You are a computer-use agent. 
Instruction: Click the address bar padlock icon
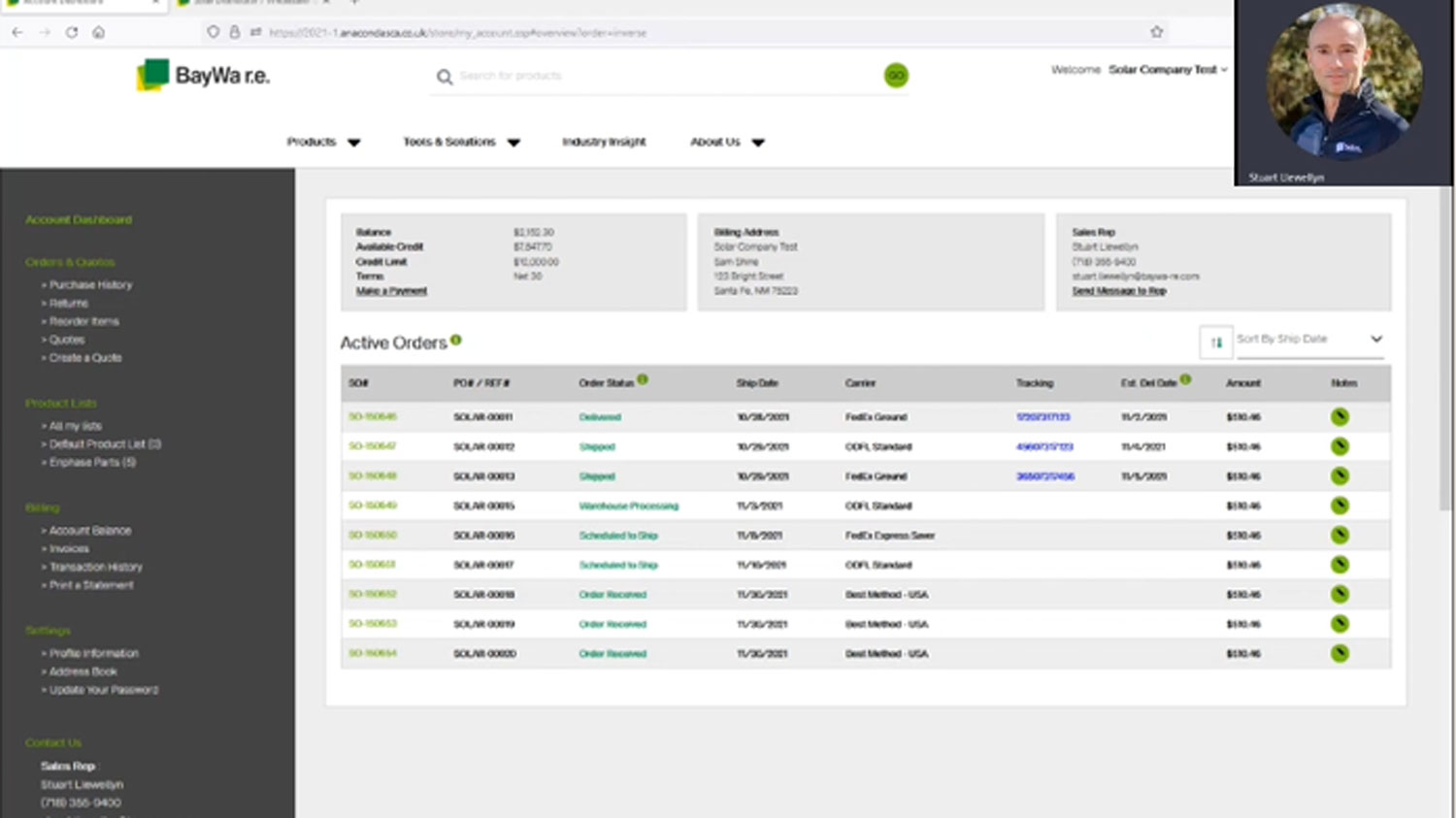click(234, 32)
